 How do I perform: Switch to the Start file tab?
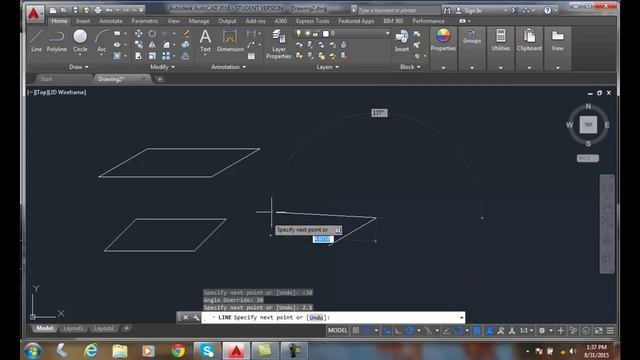(x=47, y=79)
